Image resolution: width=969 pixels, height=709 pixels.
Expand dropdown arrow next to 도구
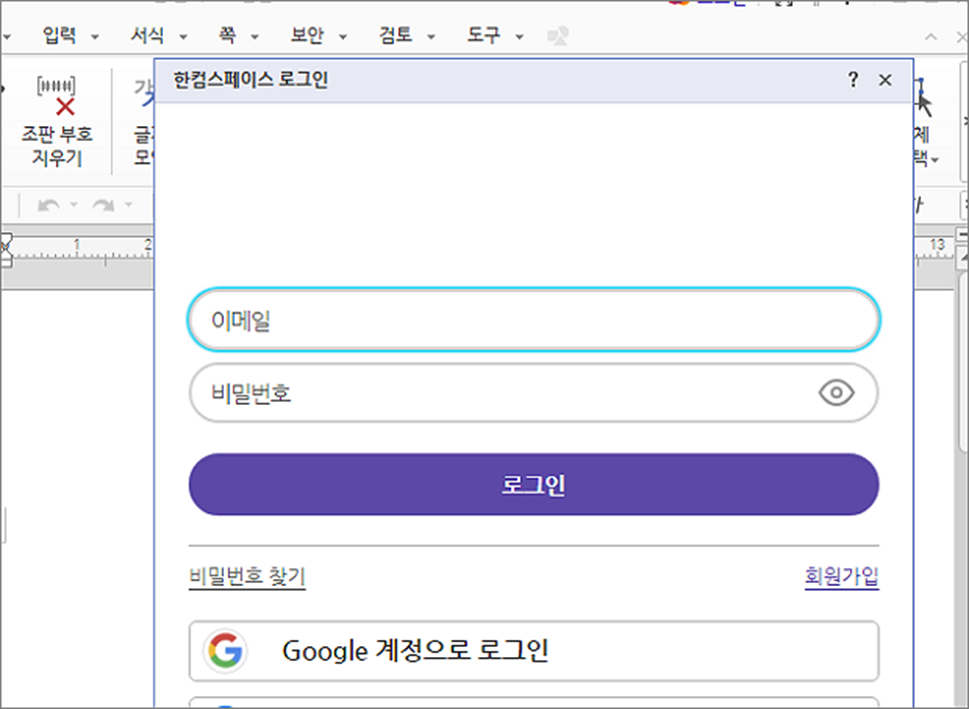click(520, 37)
